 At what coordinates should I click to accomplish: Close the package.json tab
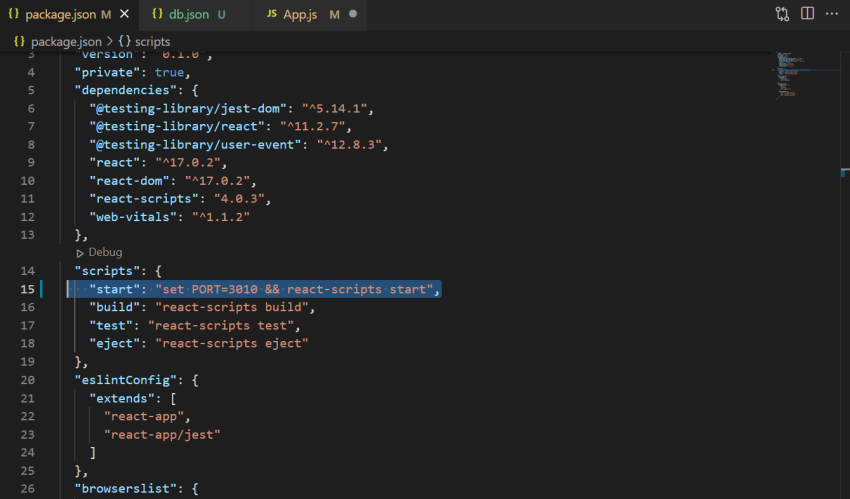(125, 14)
